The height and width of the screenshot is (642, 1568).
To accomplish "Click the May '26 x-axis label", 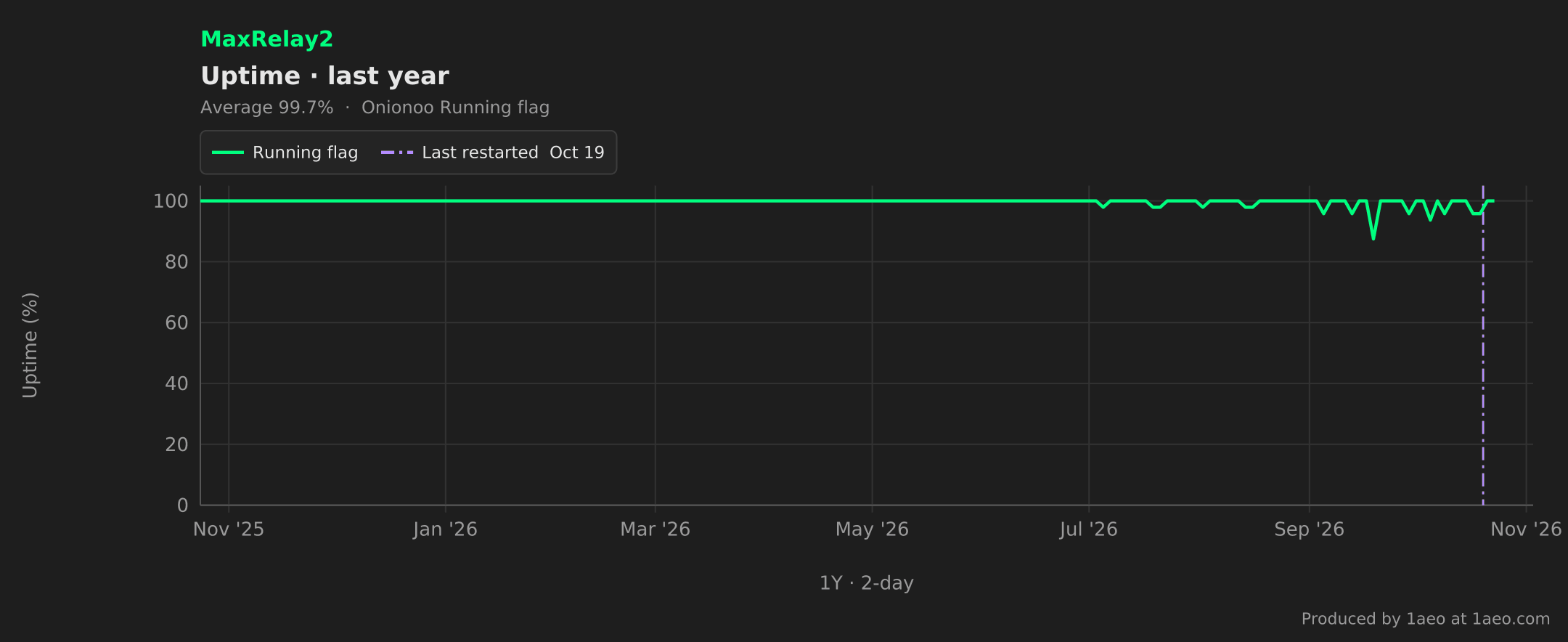I will (x=872, y=529).
